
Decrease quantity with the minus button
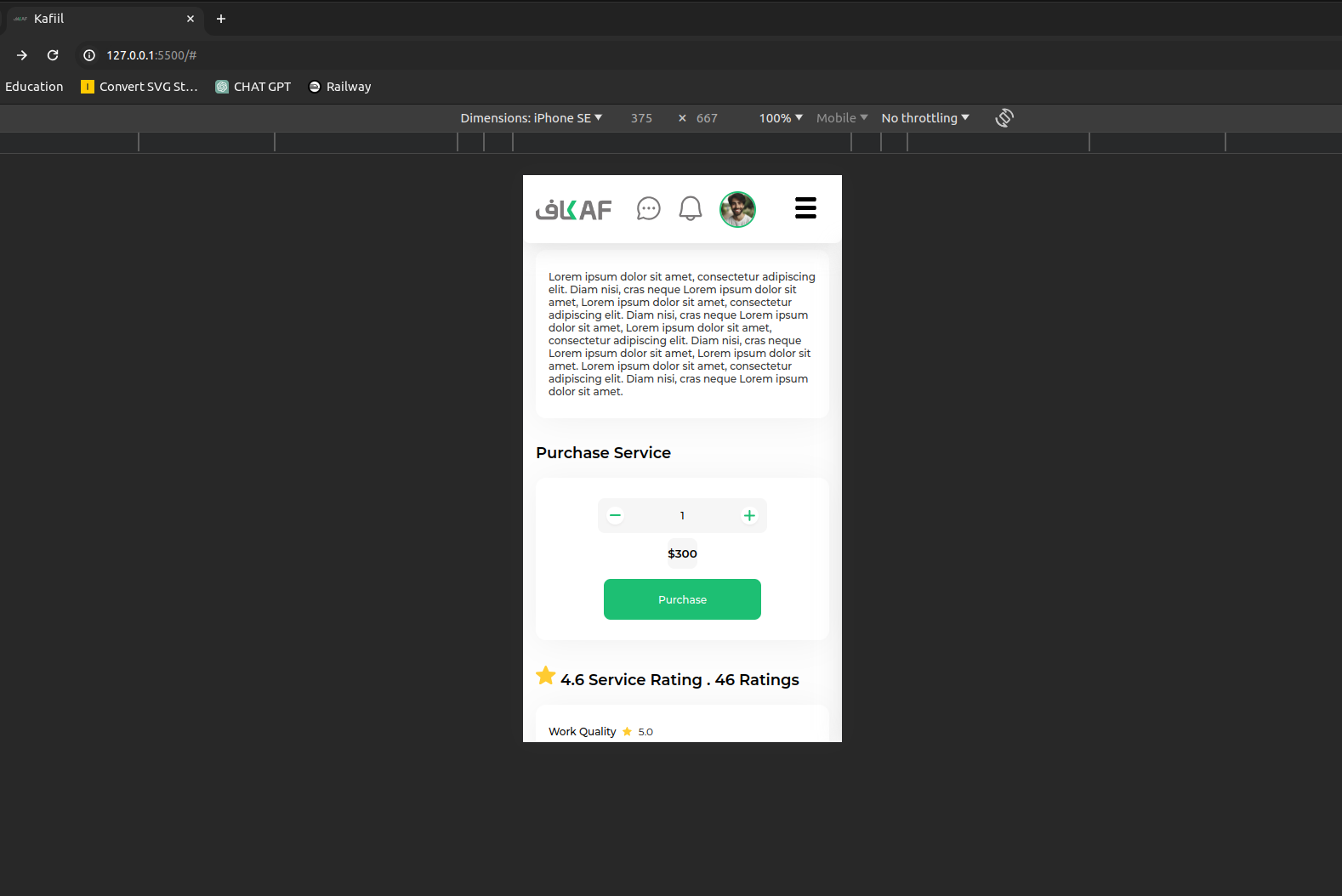tap(615, 515)
